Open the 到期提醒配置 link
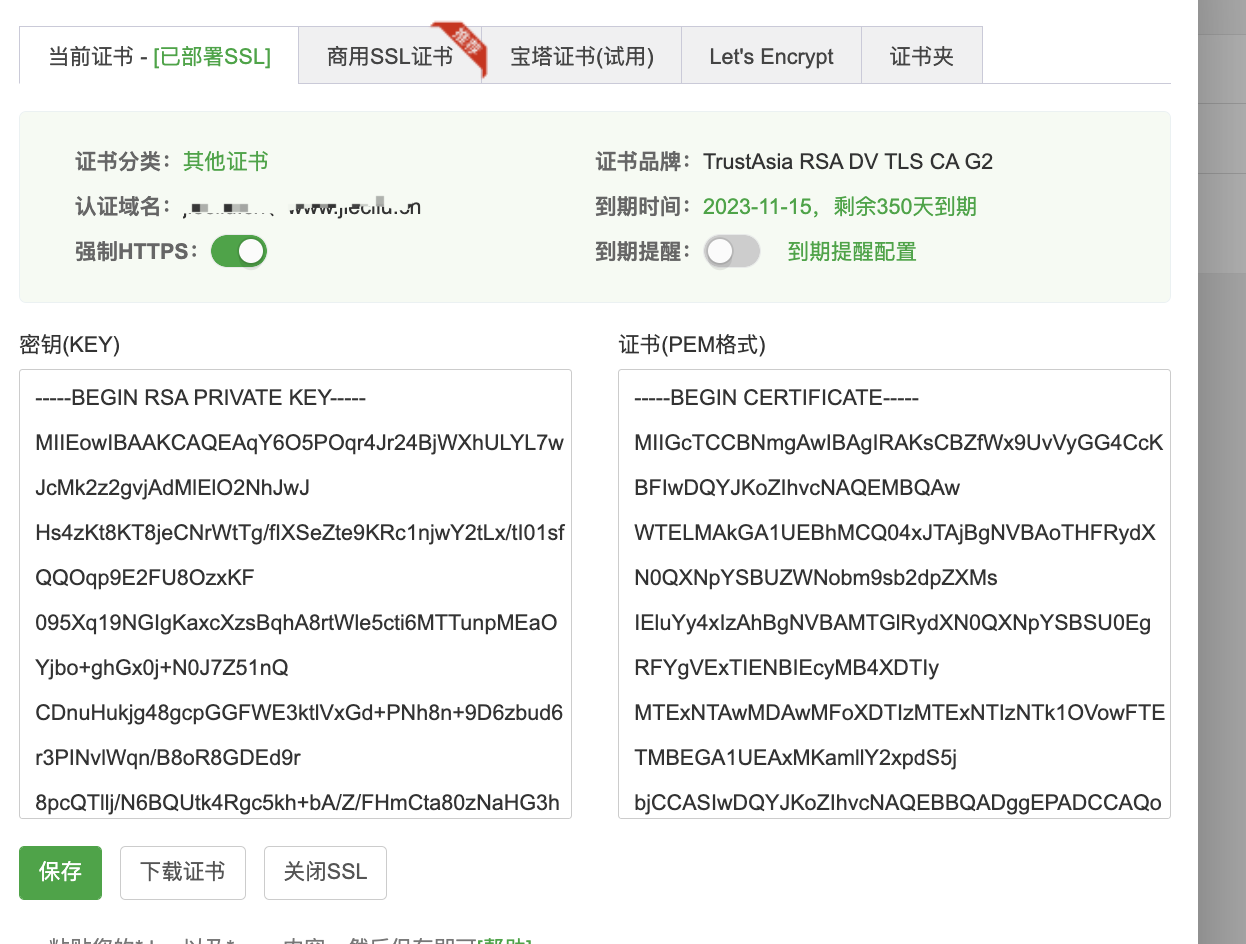Screen dimensions: 1246x944 point(853,252)
